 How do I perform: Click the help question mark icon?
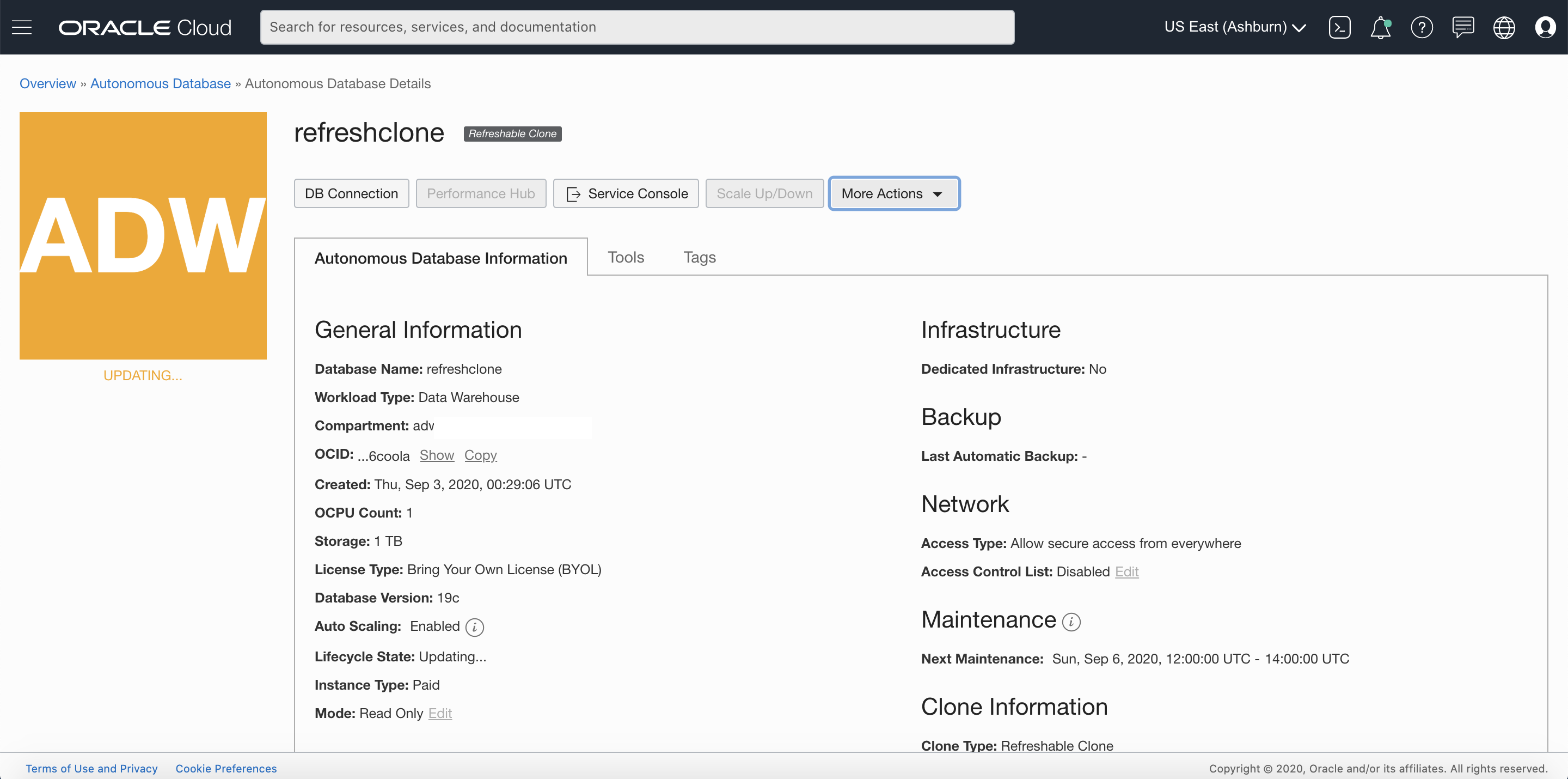(x=1422, y=27)
